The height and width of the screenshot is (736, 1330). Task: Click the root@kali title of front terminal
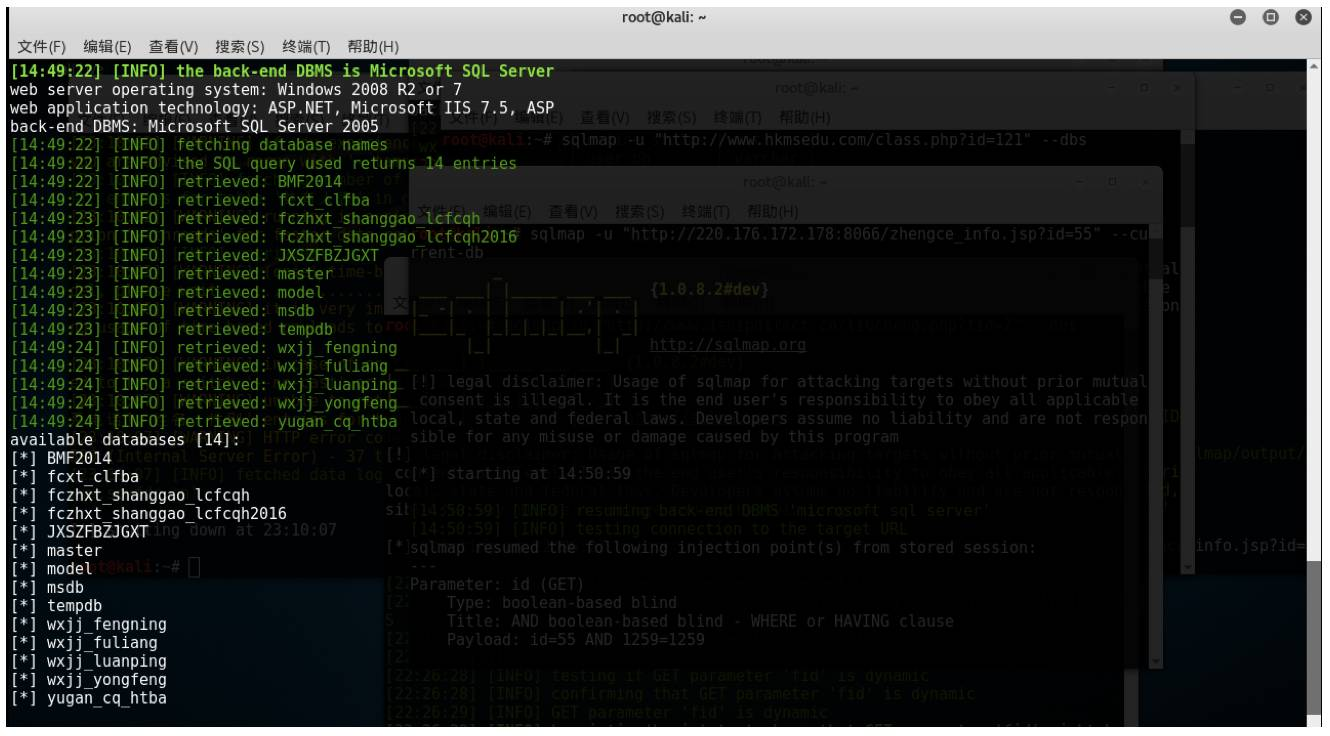click(x=664, y=18)
